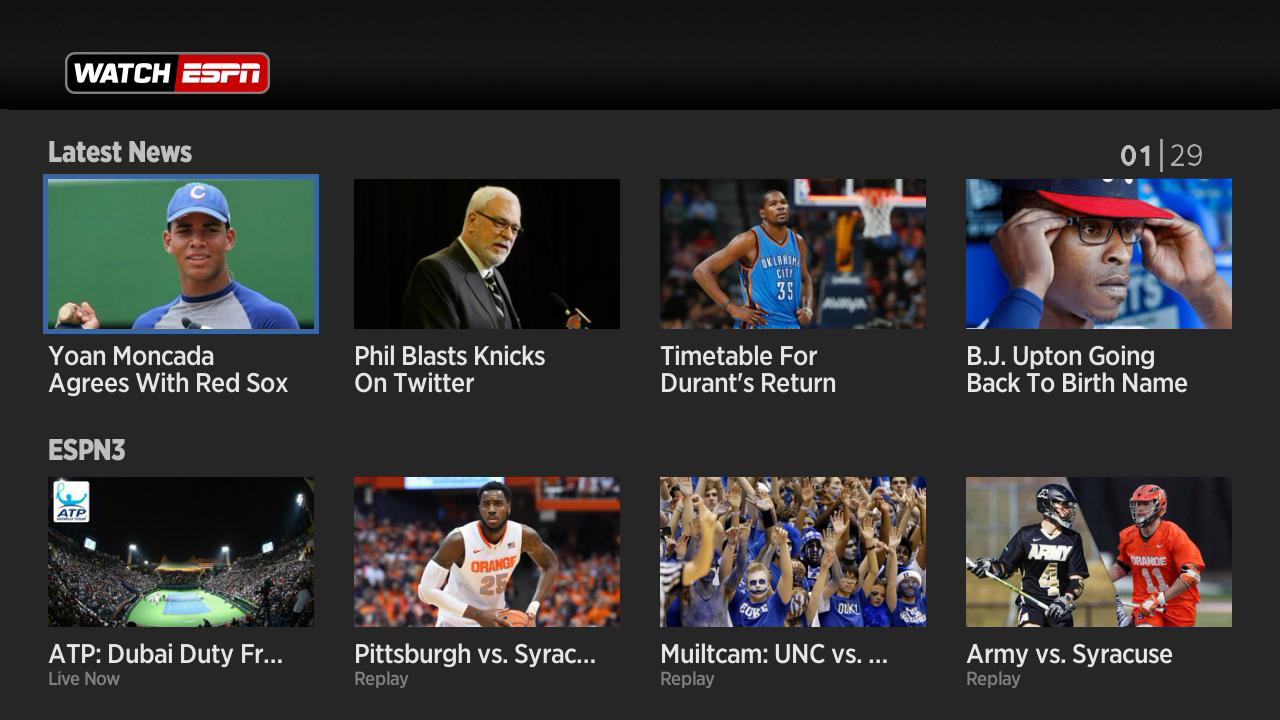Select title 'ATP: Dubai Duty Fr...'

click(x=166, y=654)
